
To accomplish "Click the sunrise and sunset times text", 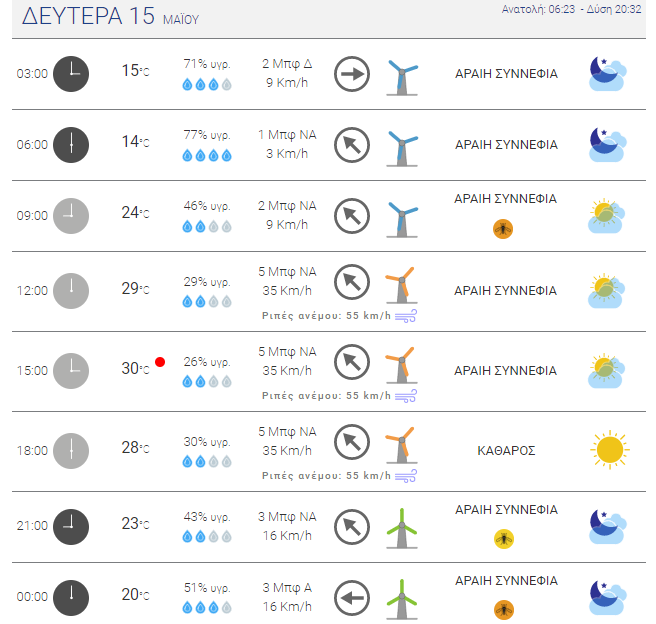I will click(x=571, y=9).
